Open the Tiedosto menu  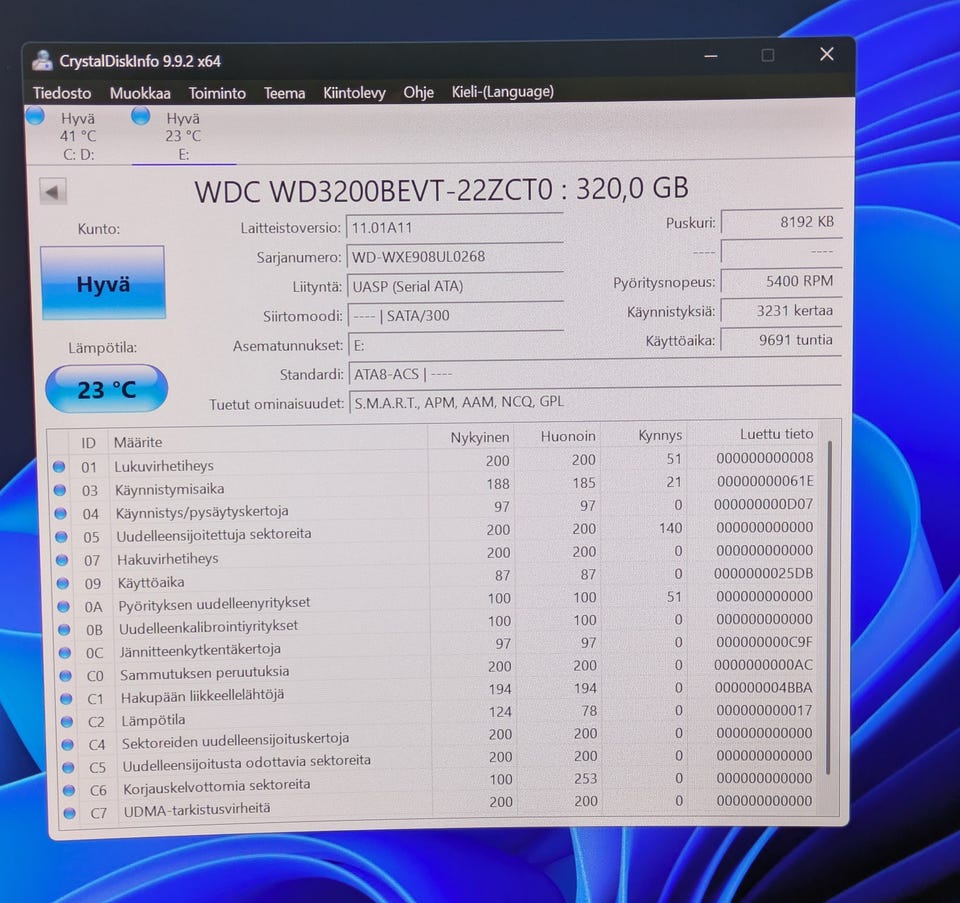coord(62,93)
